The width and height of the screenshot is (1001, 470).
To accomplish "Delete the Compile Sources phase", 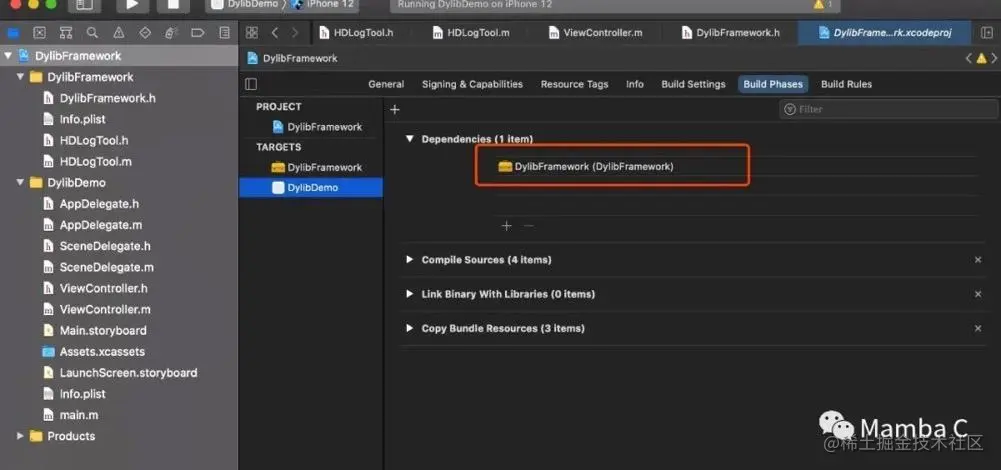I will pos(977,260).
